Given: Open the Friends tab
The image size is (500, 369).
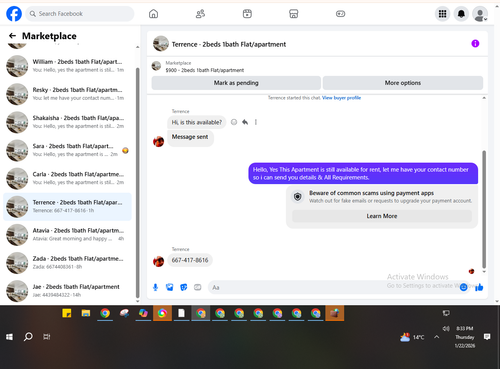Looking at the screenshot, I should [x=200, y=14].
